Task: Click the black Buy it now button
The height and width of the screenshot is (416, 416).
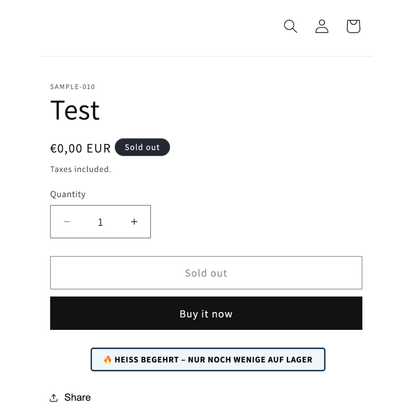Action: [206, 313]
